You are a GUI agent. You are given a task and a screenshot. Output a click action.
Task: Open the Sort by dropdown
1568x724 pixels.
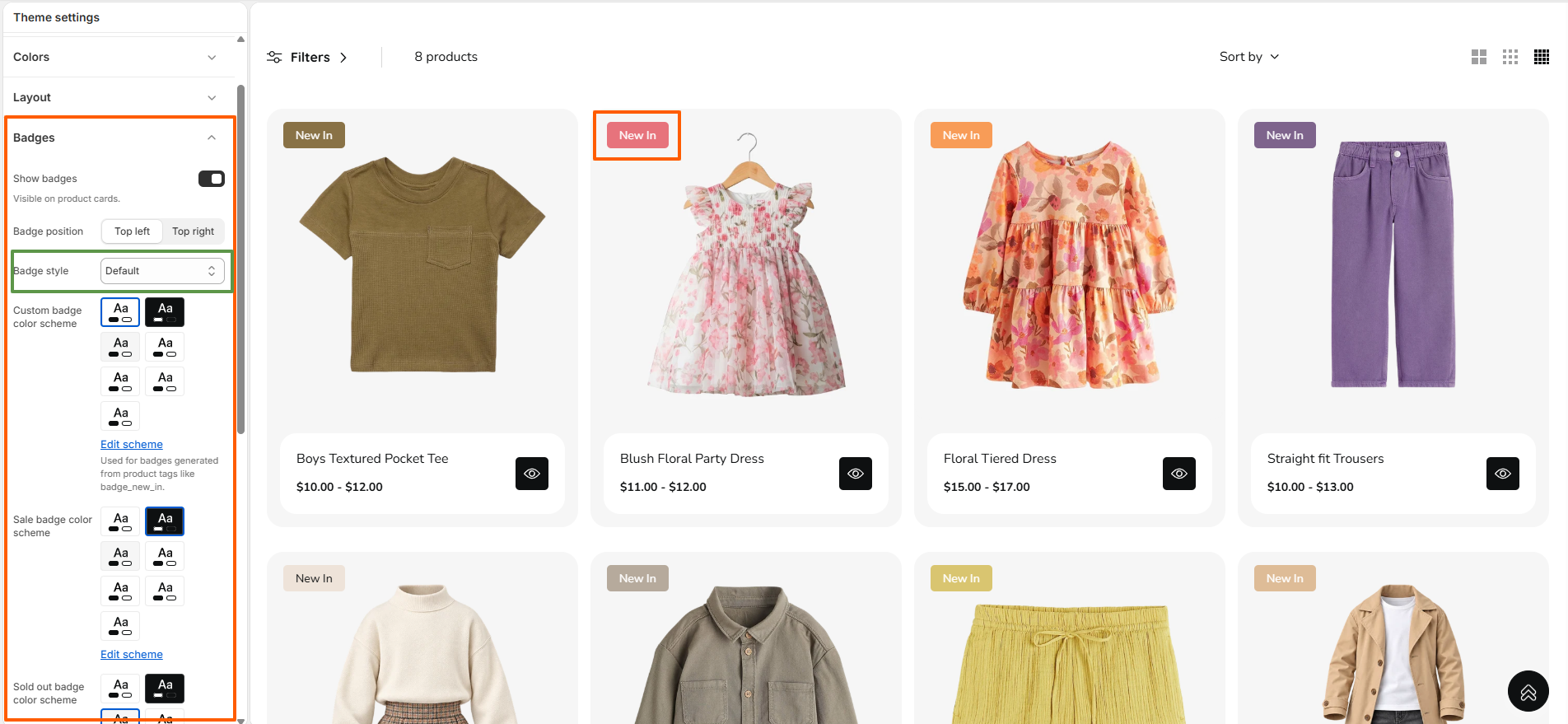click(x=1249, y=57)
